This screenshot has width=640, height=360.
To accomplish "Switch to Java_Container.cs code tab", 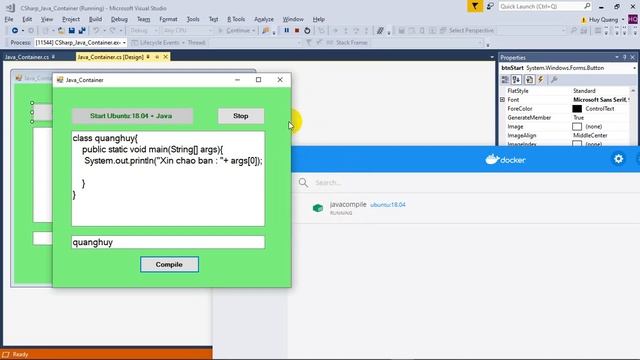I will (27, 57).
